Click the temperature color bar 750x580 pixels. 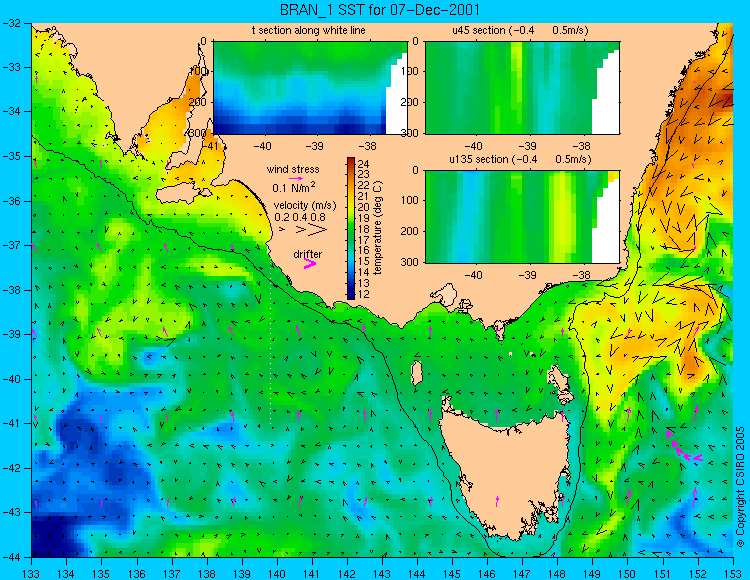pyautogui.click(x=351, y=229)
